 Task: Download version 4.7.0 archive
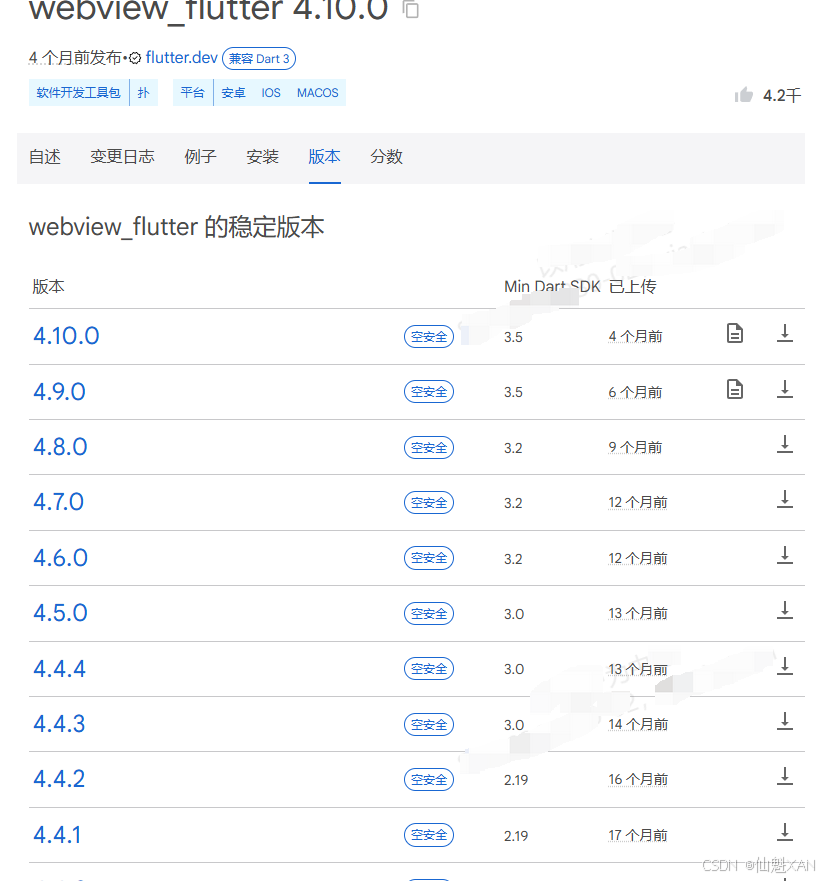[x=785, y=499]
